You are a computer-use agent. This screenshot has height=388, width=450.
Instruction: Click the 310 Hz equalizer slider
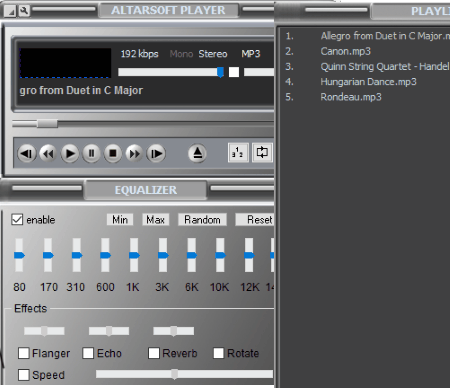click(77, 255)
